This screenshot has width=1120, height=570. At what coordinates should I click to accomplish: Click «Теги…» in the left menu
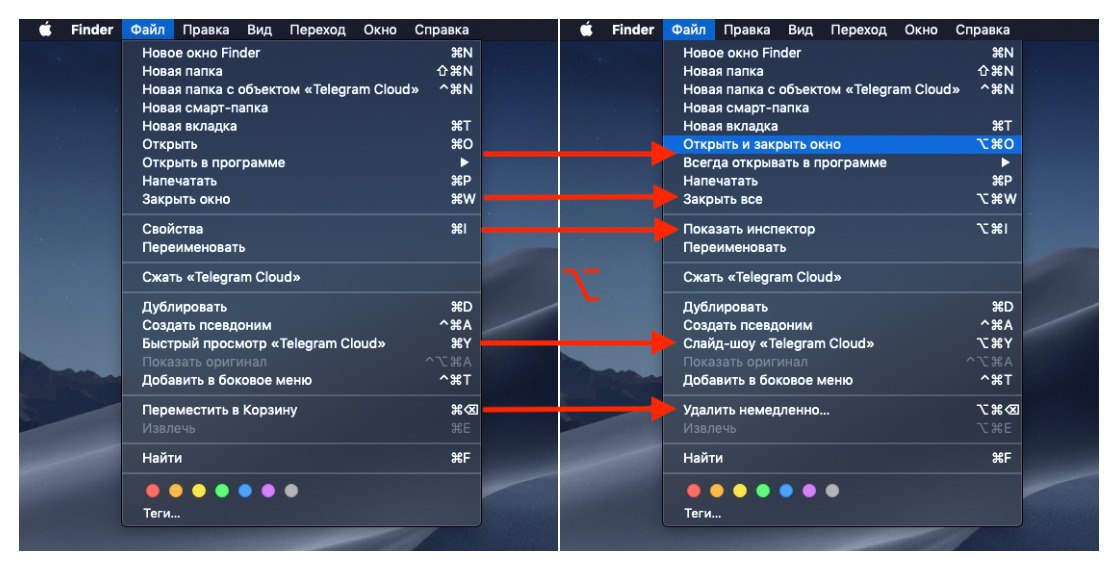[161, 513]
